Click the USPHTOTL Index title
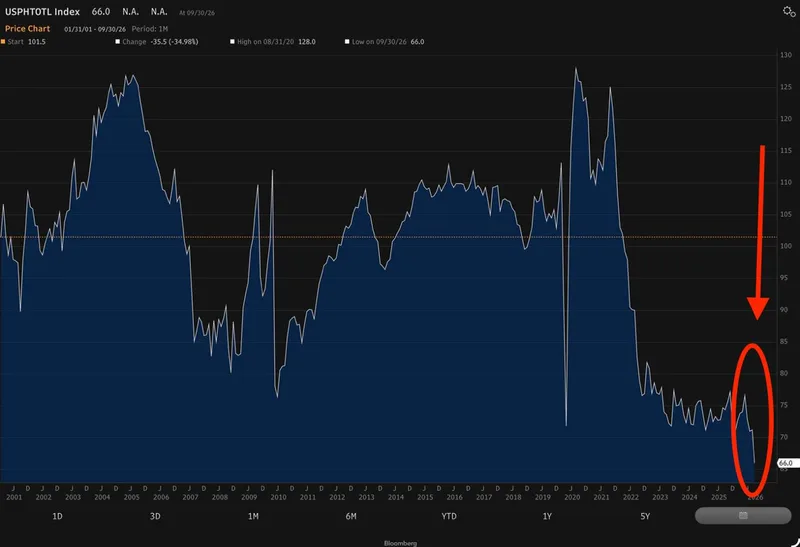800x547 pixels. pyautogui.click(x=42, y=12)
